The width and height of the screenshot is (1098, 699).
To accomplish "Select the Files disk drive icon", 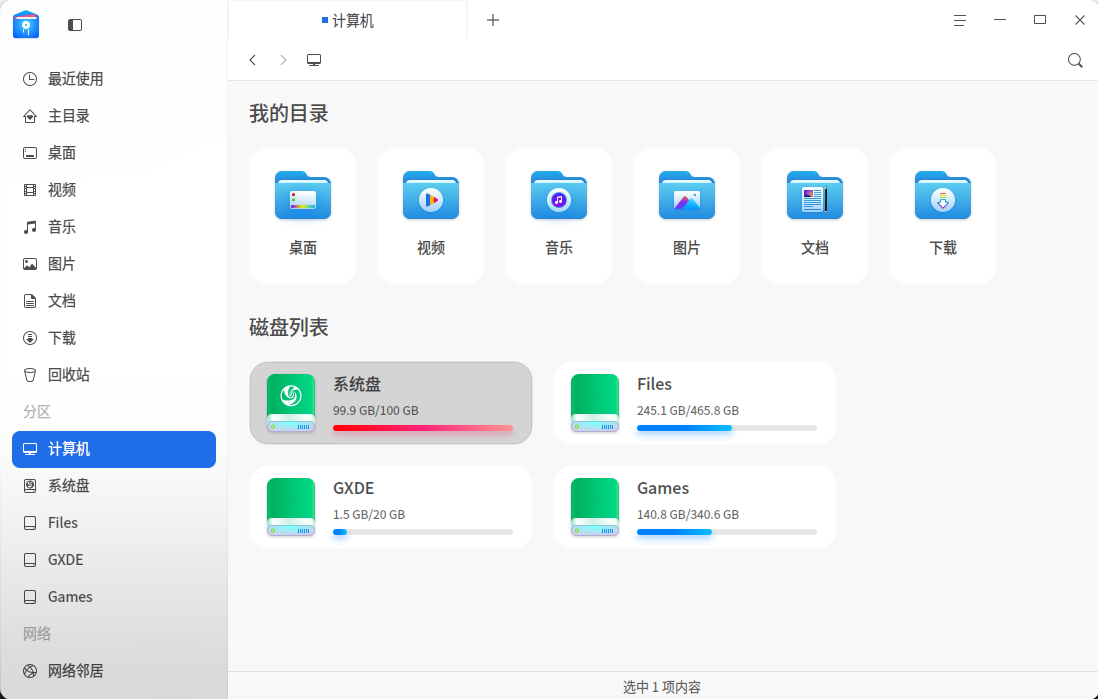I will (595, 403).
